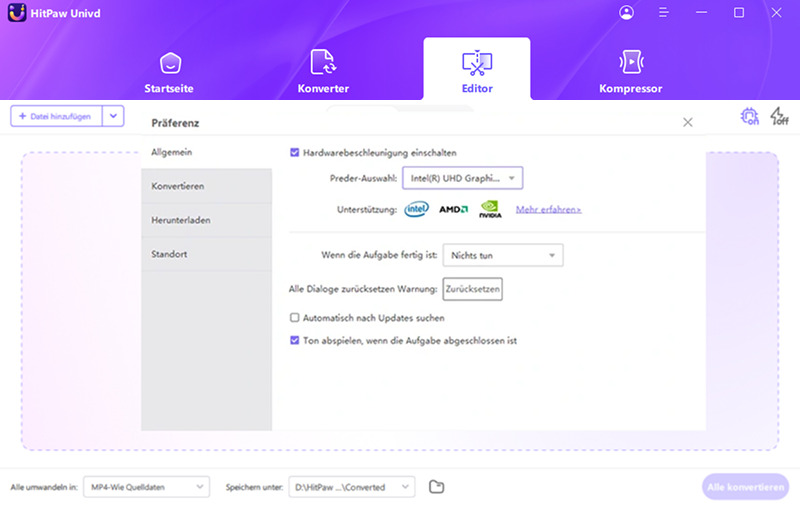
Task: Click the Kompressor icon
Action: click(630, 63)
